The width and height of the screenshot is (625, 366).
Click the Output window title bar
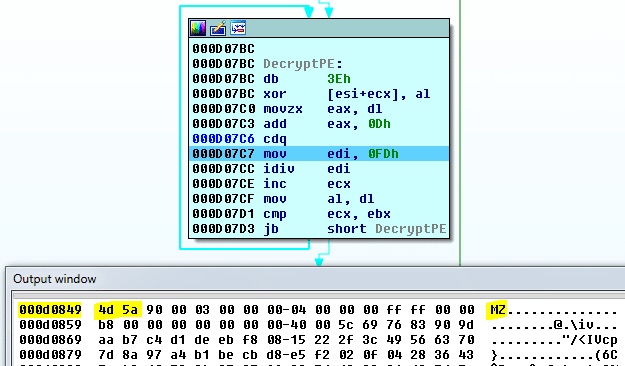click(315, 279)
